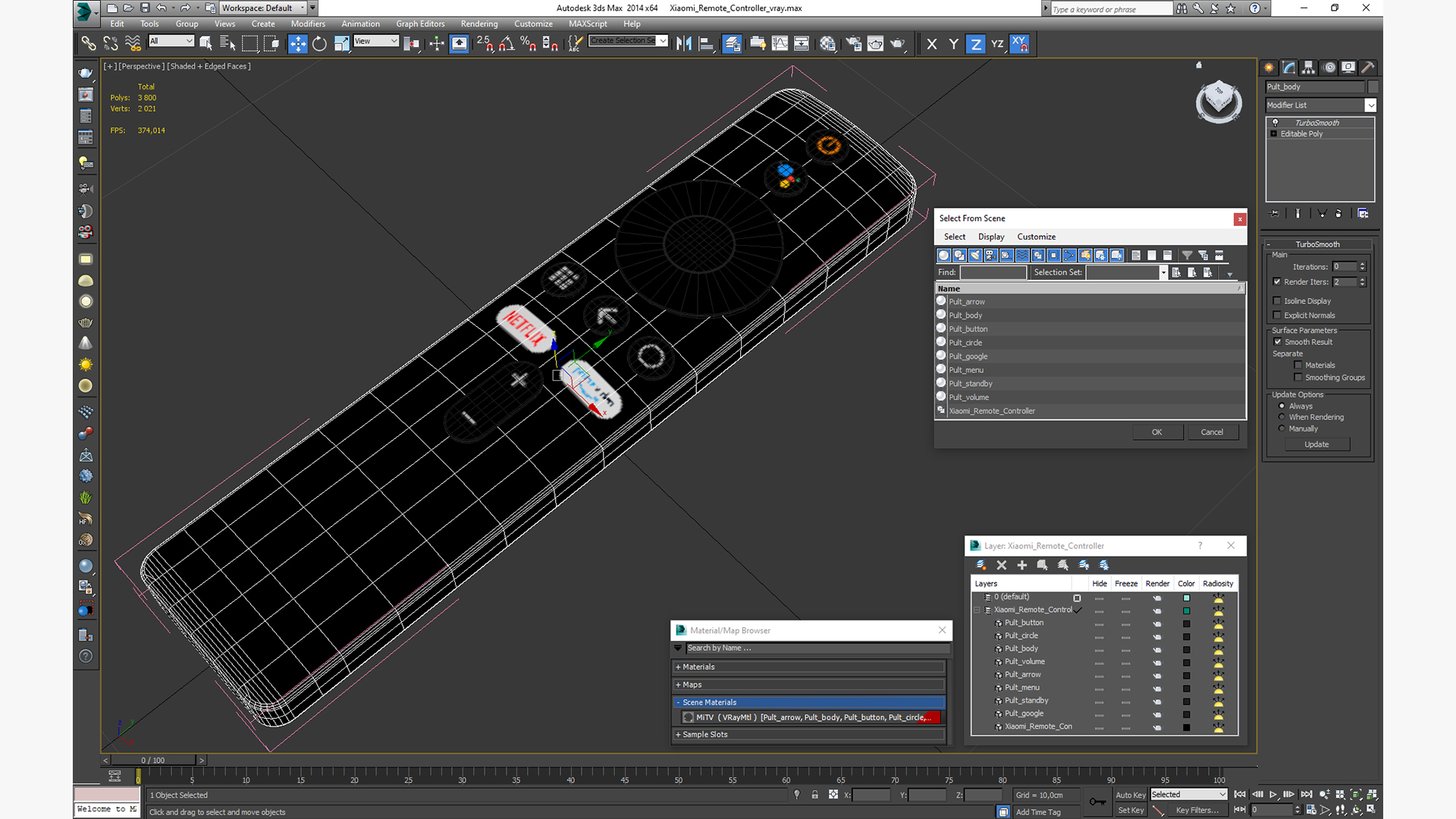Open the Workspace Default dropdown
1456x819 pixels.
pyautogui.click(x=263, y=8)
